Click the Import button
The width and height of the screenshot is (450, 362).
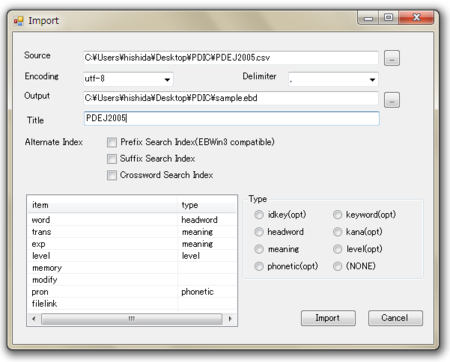[x=328, y=318]
